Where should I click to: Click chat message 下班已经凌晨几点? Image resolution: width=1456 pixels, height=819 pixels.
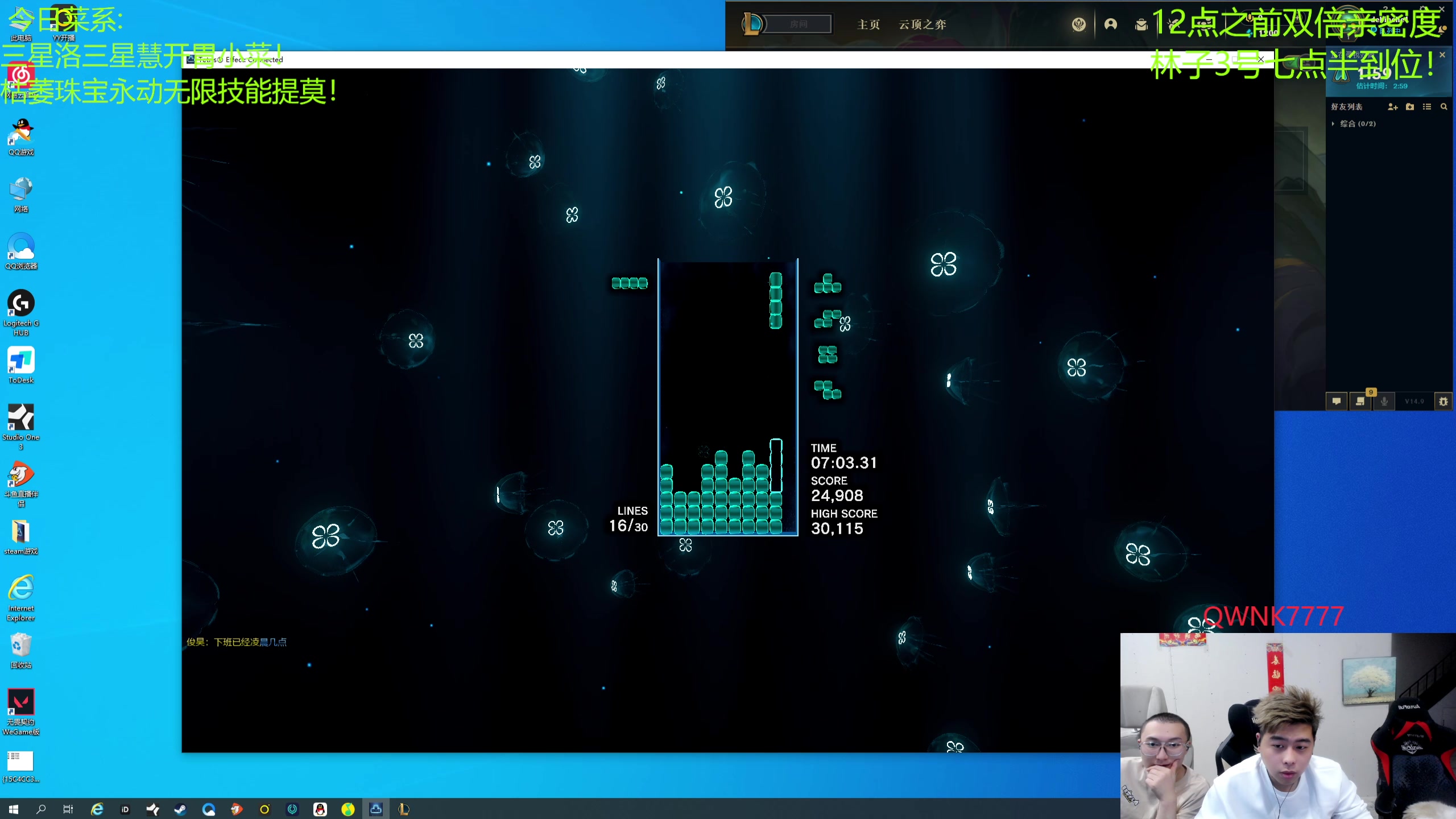tap(250, 642)
